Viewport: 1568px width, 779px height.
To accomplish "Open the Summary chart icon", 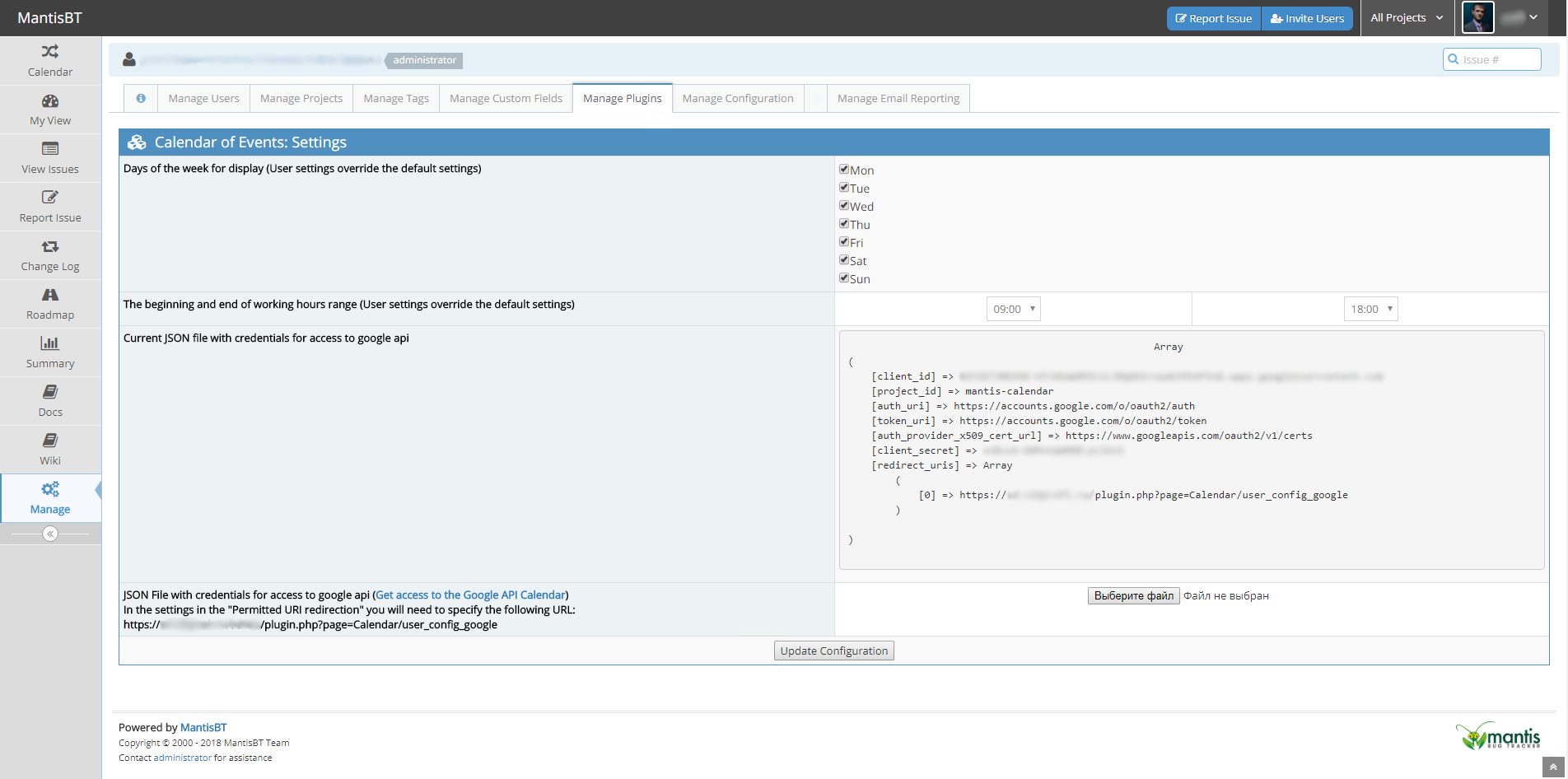I will (x=50, y=343).
